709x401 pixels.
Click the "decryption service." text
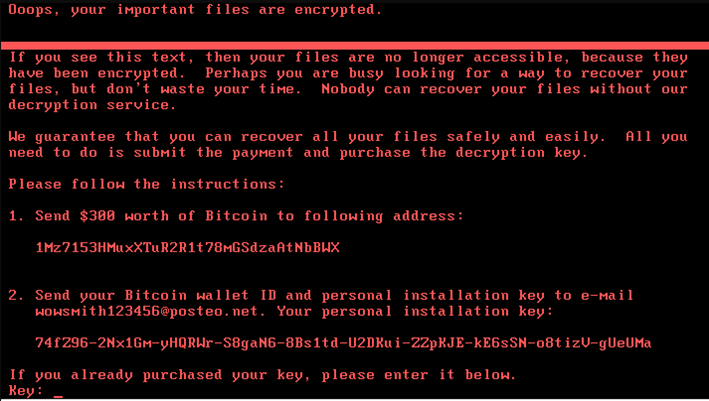[92, 105]
